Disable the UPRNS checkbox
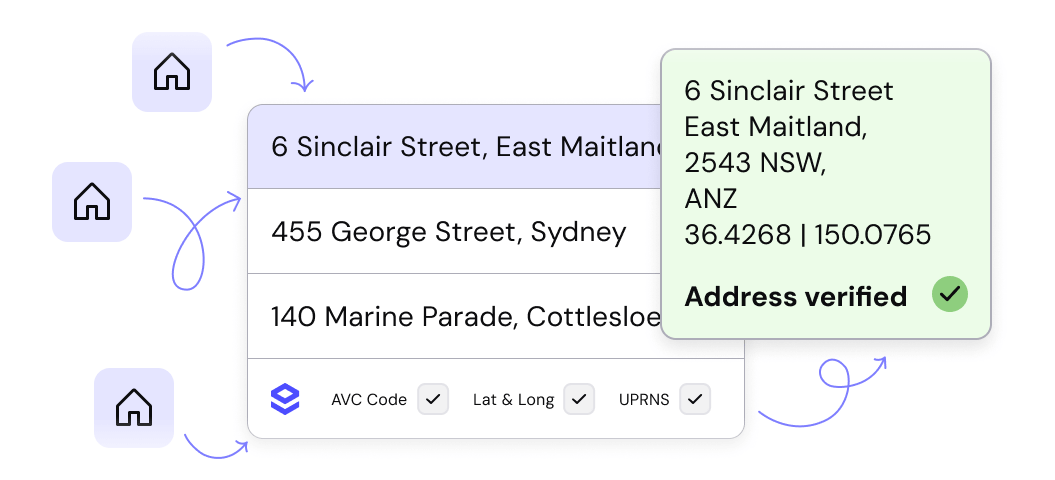The height and width of the screenshot is (480, 1055). (x=695, y=399)
